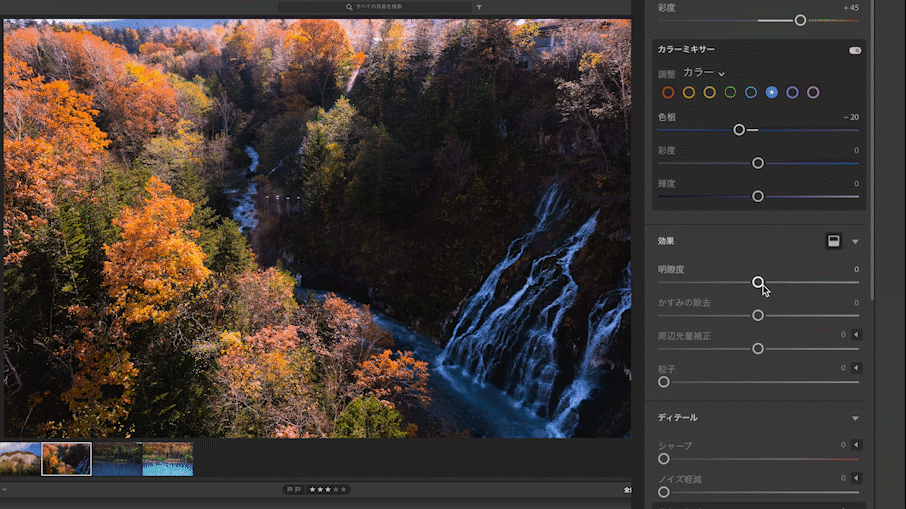The width and height of the screenshot is (906, 509).
Task: Click the right panel vertical scrollbar
Action: coord(872,150)
